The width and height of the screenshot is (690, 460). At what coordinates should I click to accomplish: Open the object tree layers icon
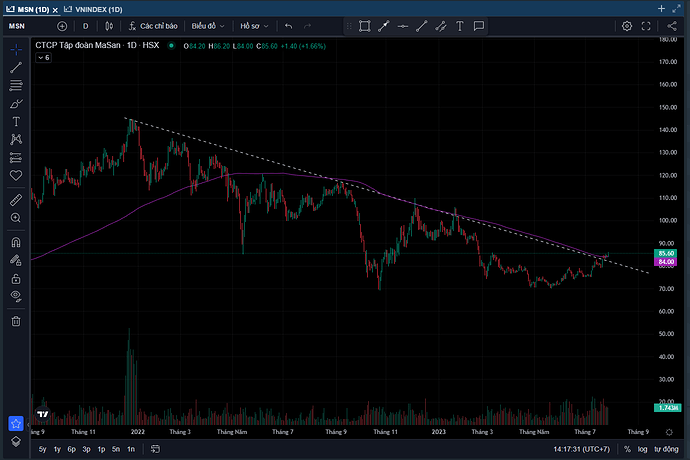pos(16,442)
